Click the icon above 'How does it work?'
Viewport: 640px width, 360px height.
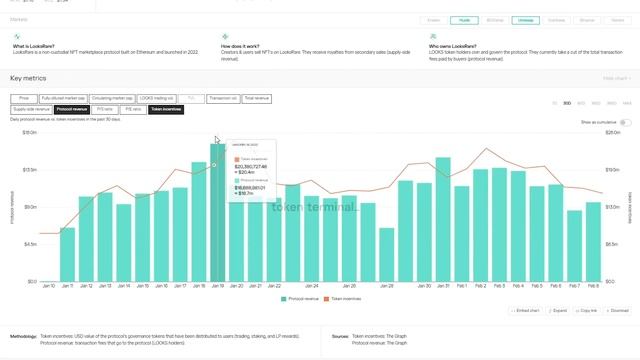pos(225,37)
